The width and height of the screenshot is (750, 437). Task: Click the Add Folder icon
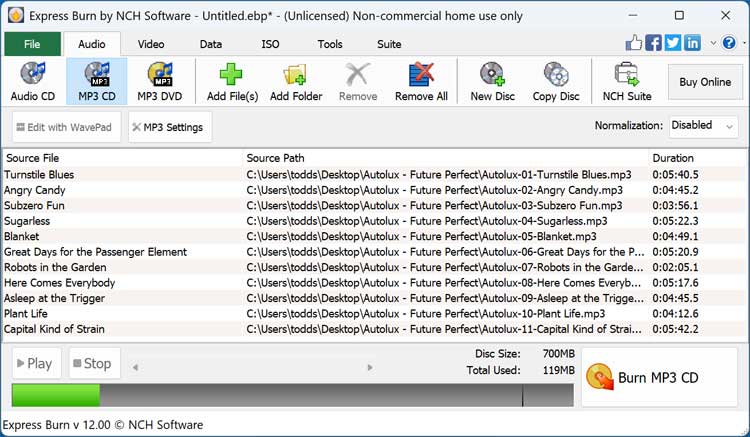point(296,81)
